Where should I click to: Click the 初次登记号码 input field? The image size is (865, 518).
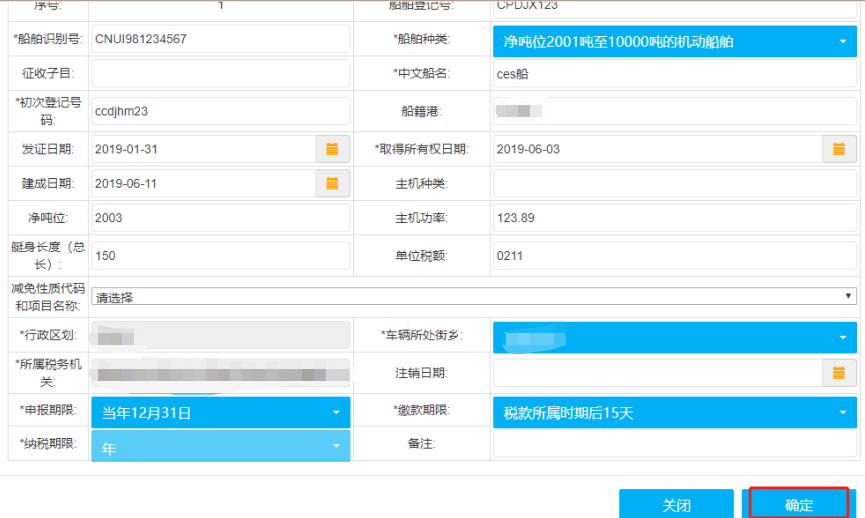pos(221,111)
